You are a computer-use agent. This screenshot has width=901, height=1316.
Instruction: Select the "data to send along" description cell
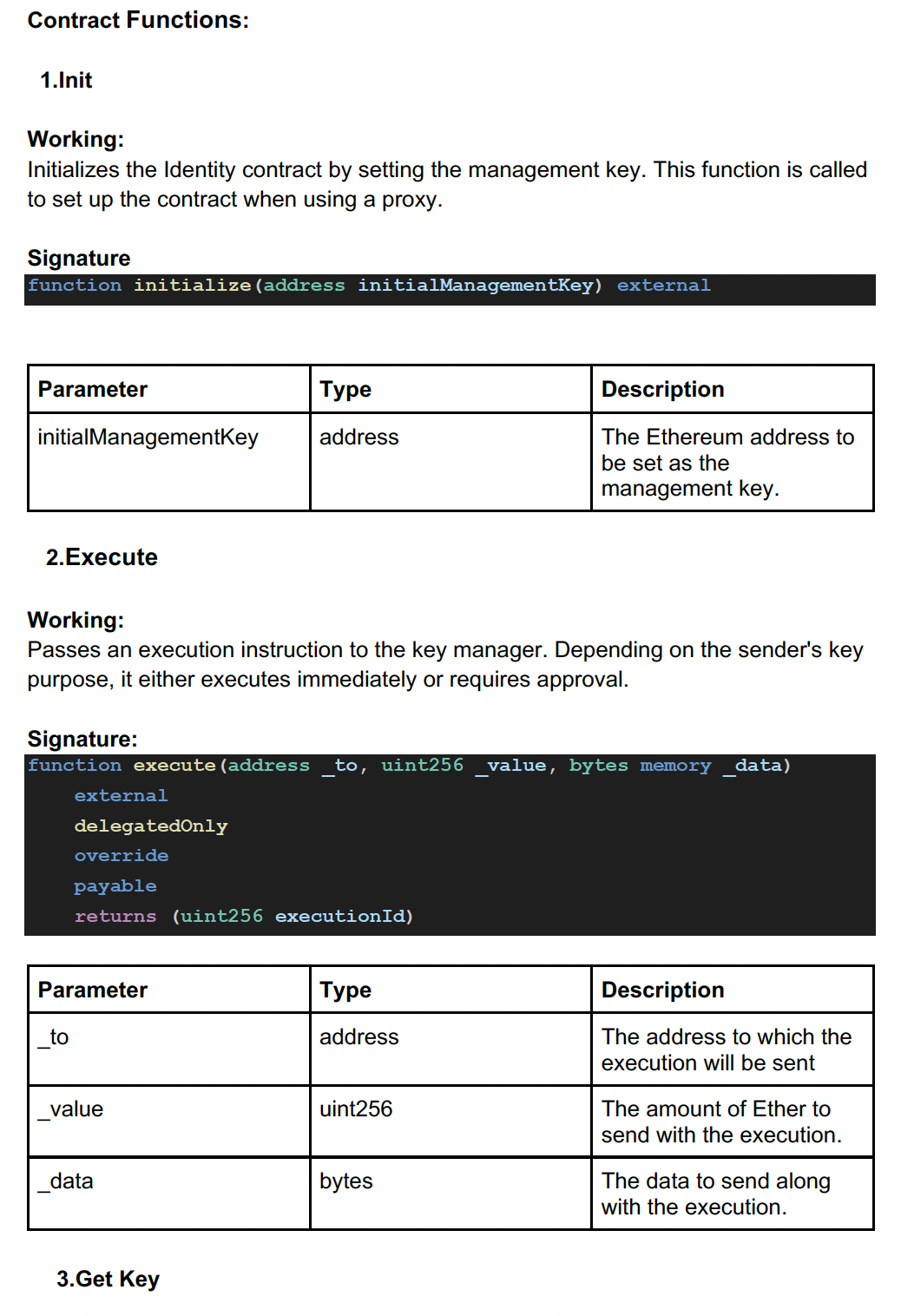pyautogui.click(x=715, y=1194)
